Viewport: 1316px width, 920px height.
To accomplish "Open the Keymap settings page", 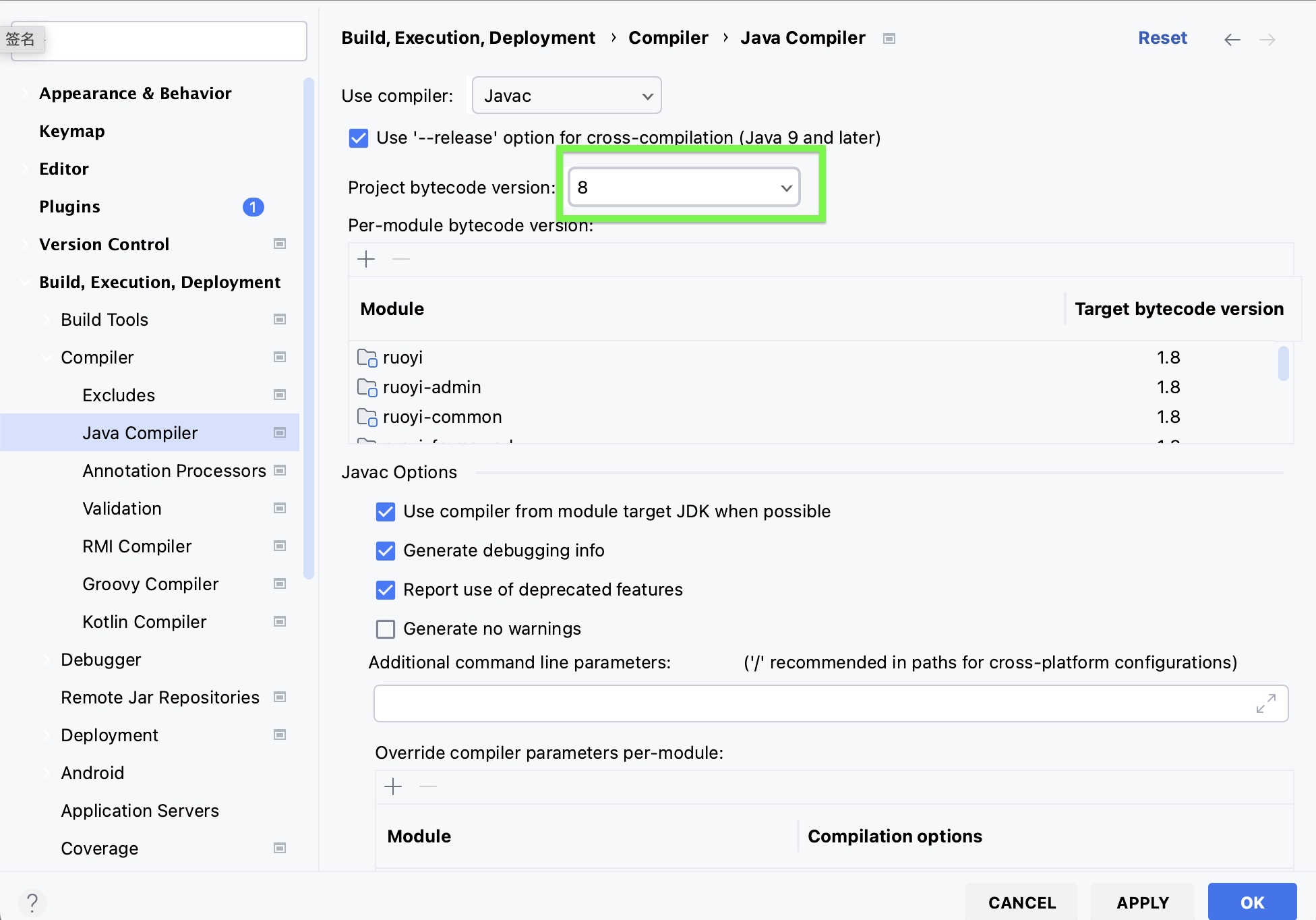I will click(72, 131).
